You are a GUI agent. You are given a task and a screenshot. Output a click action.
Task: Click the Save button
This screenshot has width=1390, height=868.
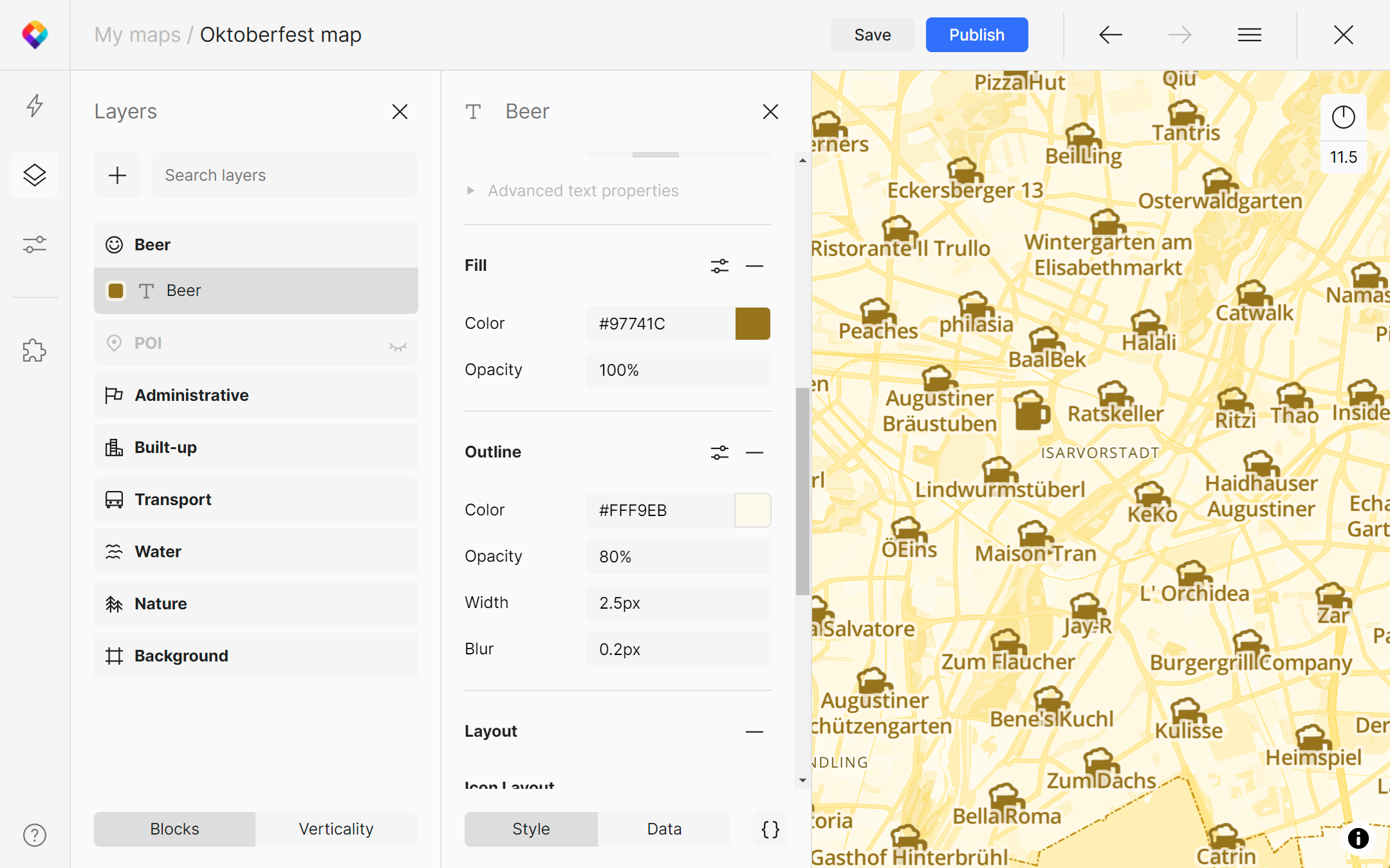pyautogui.click(x=872, y=35)
